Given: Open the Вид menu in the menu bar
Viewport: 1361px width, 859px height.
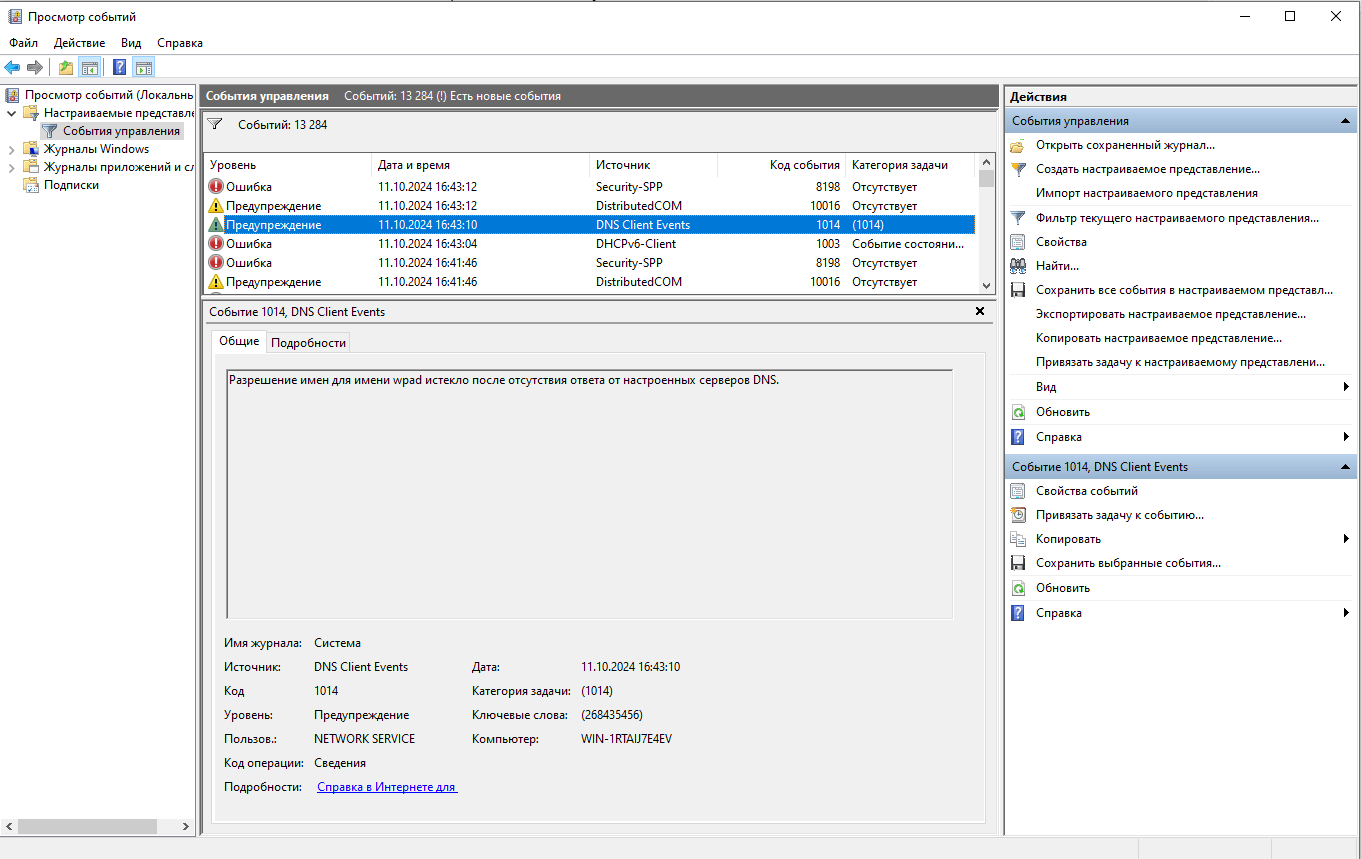Looking at the screenshot, I should [131, 43].
